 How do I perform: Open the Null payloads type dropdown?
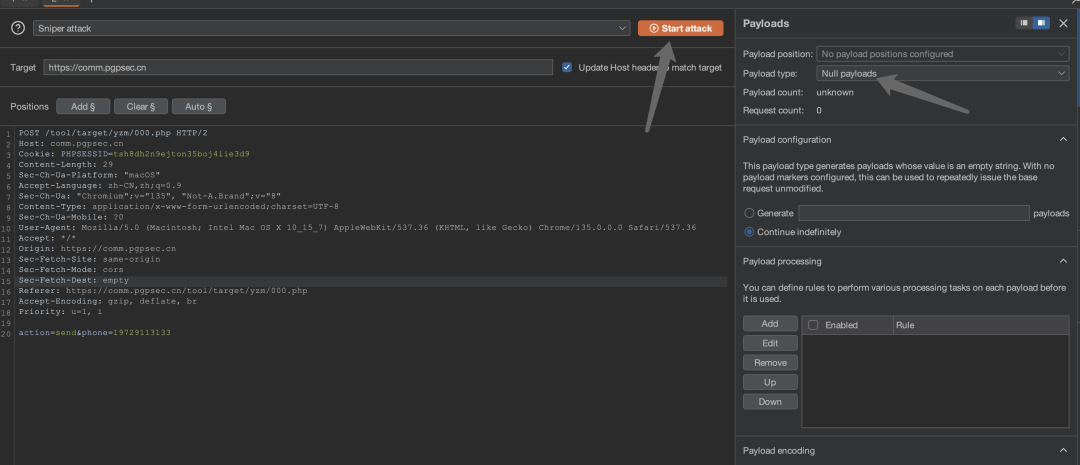pyautogui.click(x=942, y=73)
